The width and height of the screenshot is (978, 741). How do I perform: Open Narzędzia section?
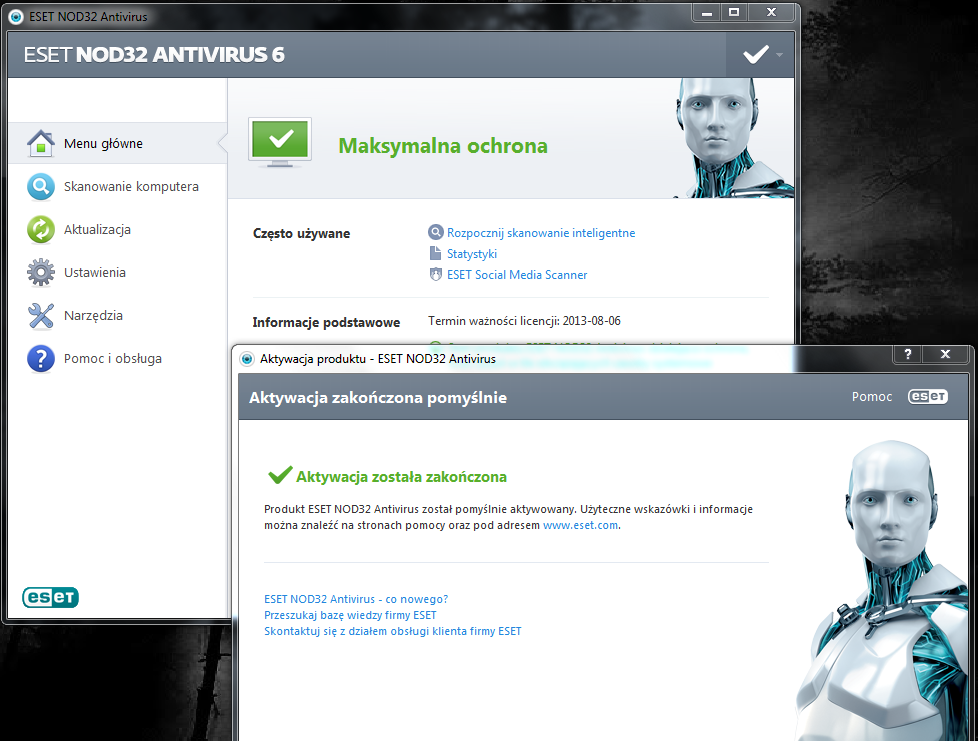[x=118, y=316]
